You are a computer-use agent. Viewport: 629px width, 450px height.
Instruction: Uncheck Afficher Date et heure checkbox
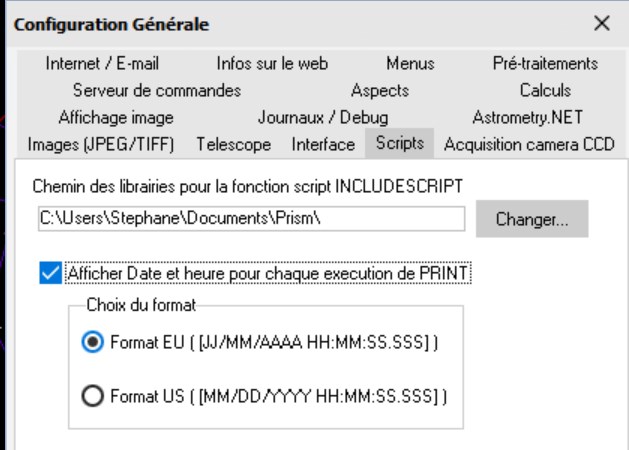point(48,272)
